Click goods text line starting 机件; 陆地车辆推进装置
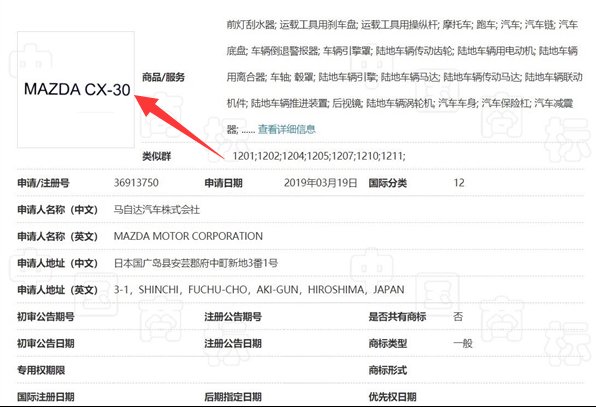Screen dimensions: 596x409 click(400, 103)
